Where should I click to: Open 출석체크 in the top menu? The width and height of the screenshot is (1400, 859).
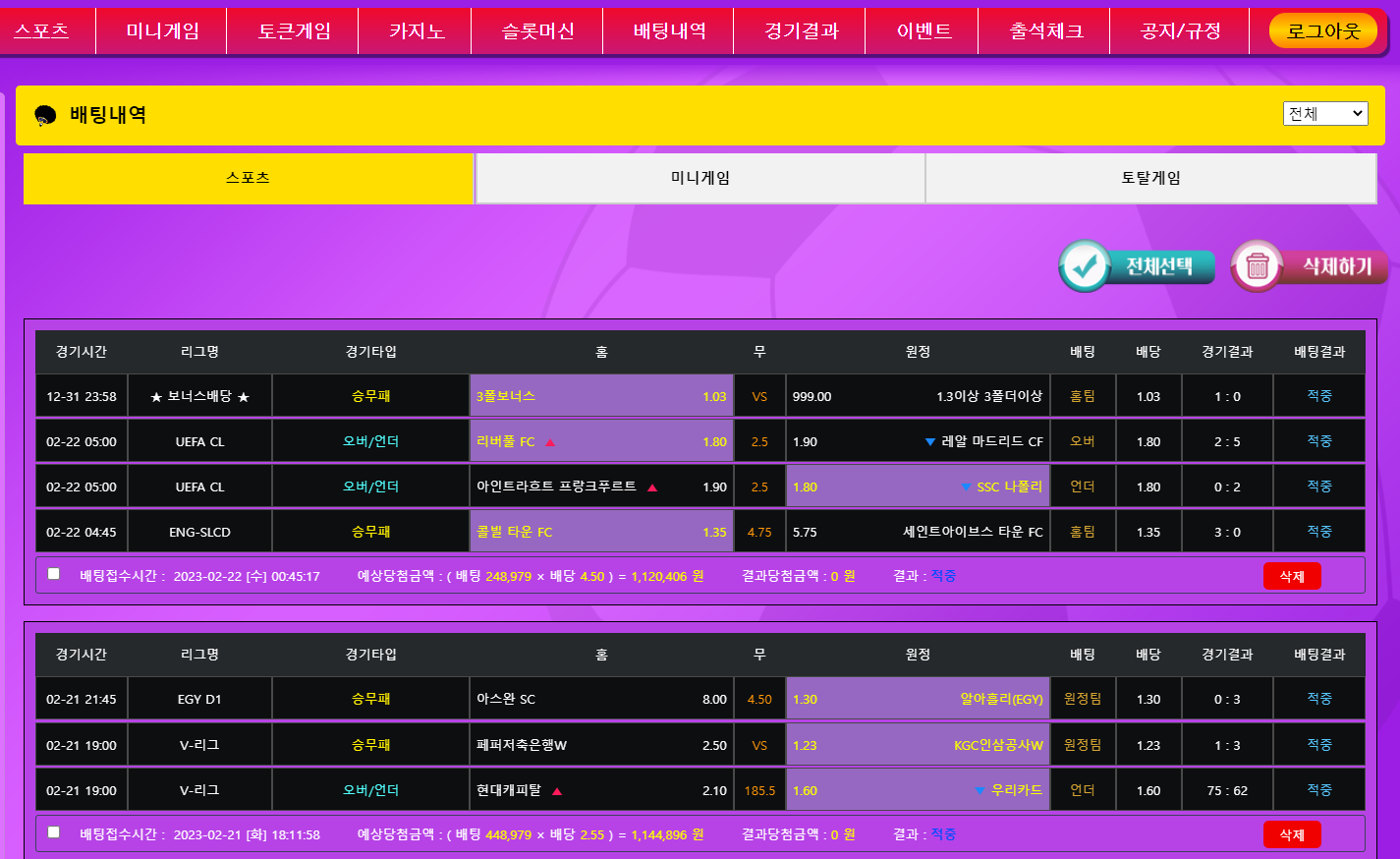(x=1045, y=30)
